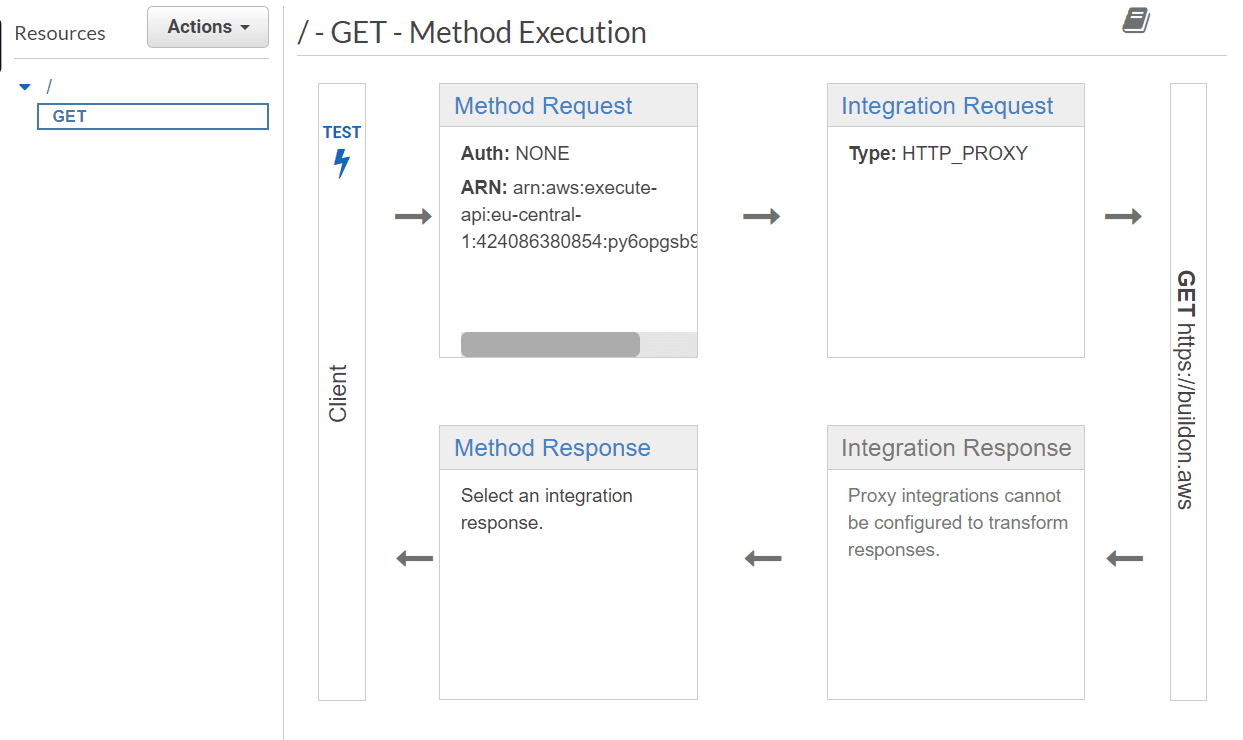Click the TEST lightning bolt icon
The width and height of the screenshot is (1243, 740).
point(342,163)
